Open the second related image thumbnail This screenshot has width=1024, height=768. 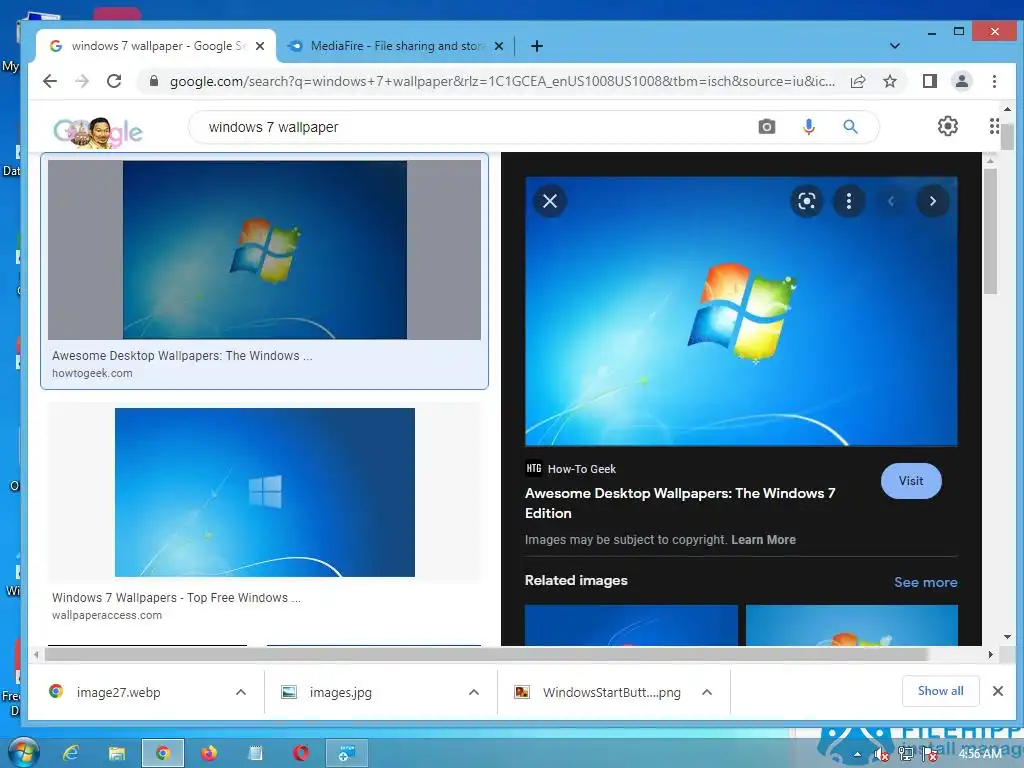pyautogui.click(x=852, y=625)
